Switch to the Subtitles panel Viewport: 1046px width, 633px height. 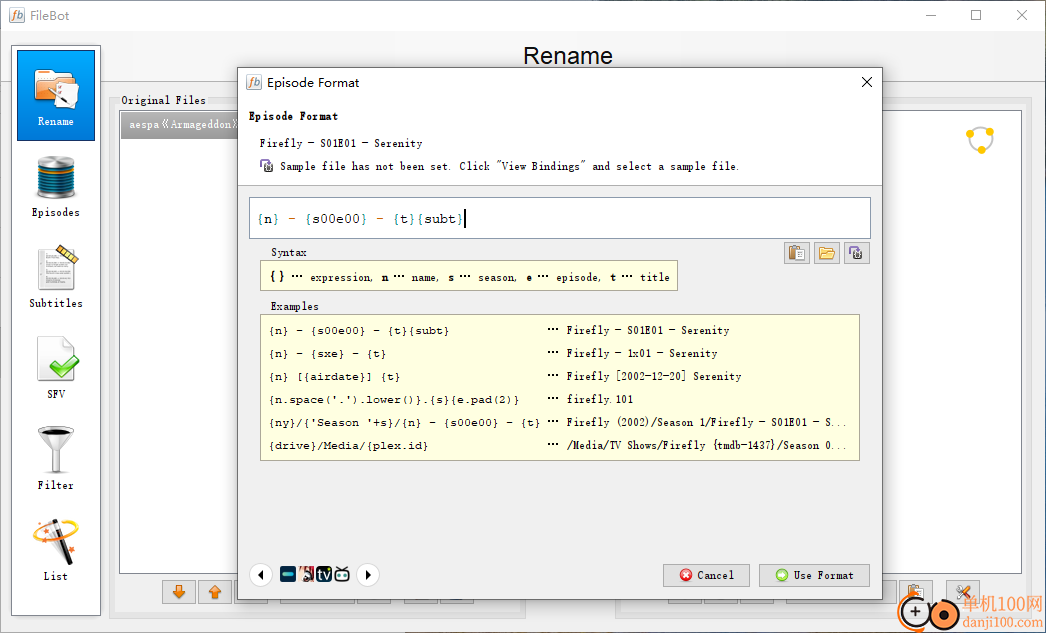(56, 277)
